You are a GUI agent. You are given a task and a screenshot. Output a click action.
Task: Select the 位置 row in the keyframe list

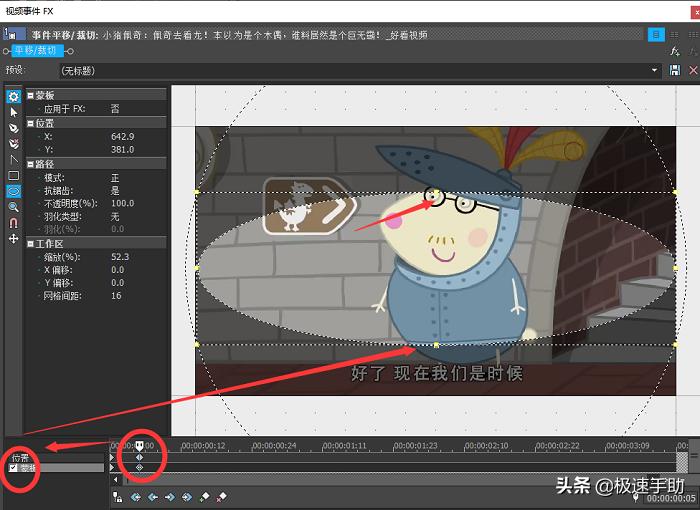[x=54, y=458]
